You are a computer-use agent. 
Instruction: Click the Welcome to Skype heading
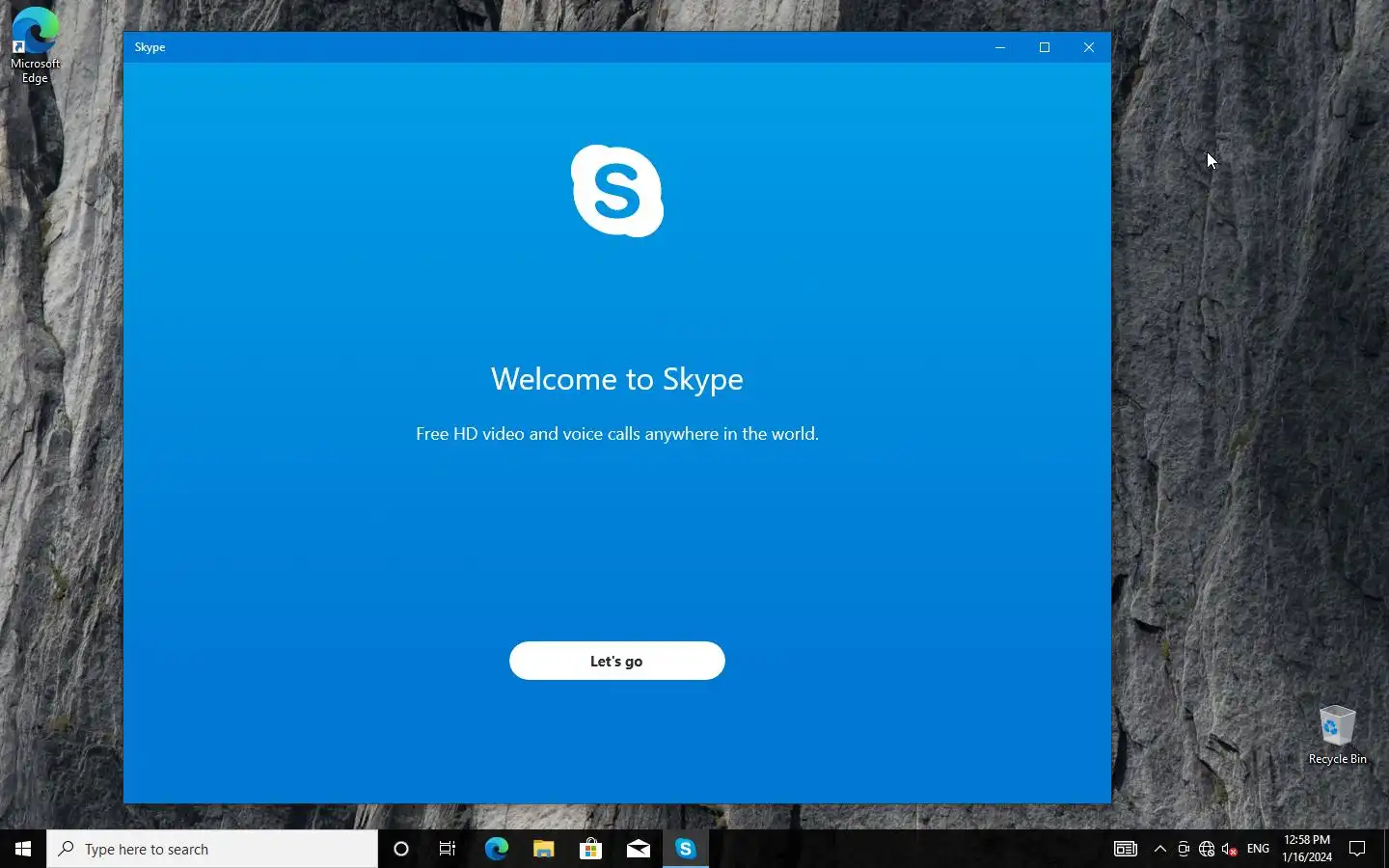[x=617, y=379]
